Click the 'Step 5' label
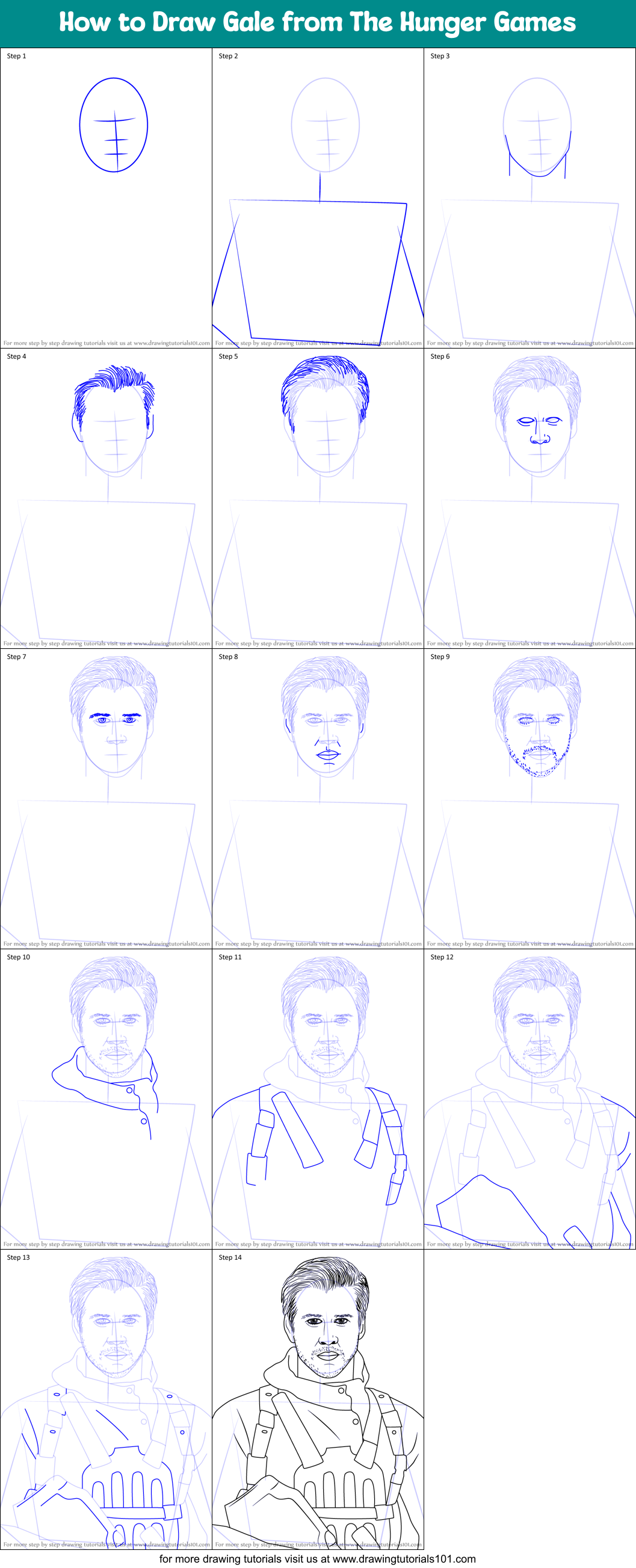Image resolution: width=636 pixels, height=1568 pixels. 228,357
